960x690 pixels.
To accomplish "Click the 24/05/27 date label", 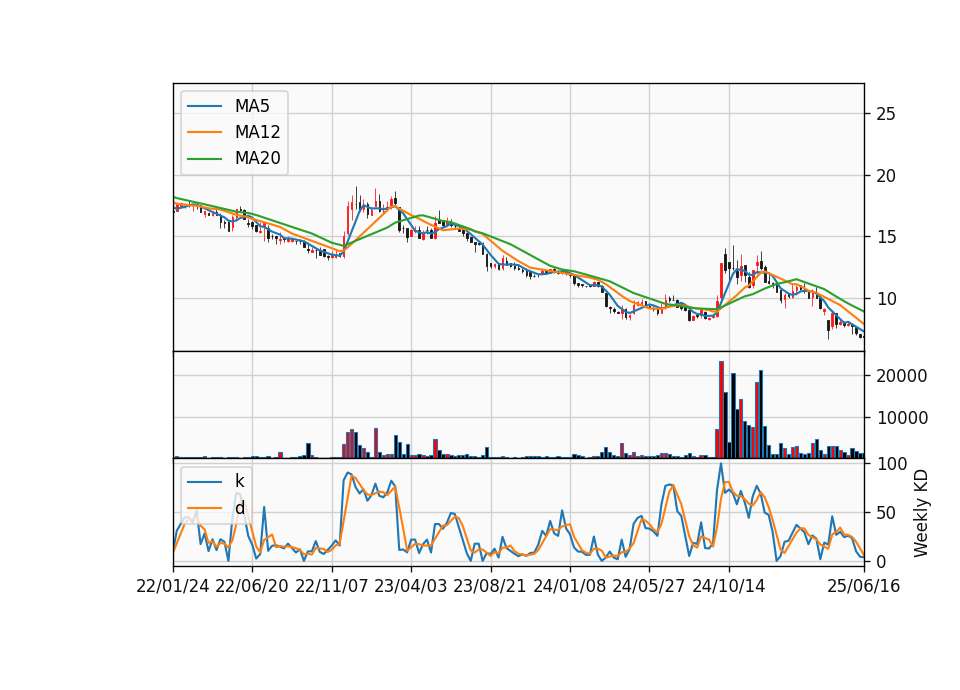I will pos(649,586).
